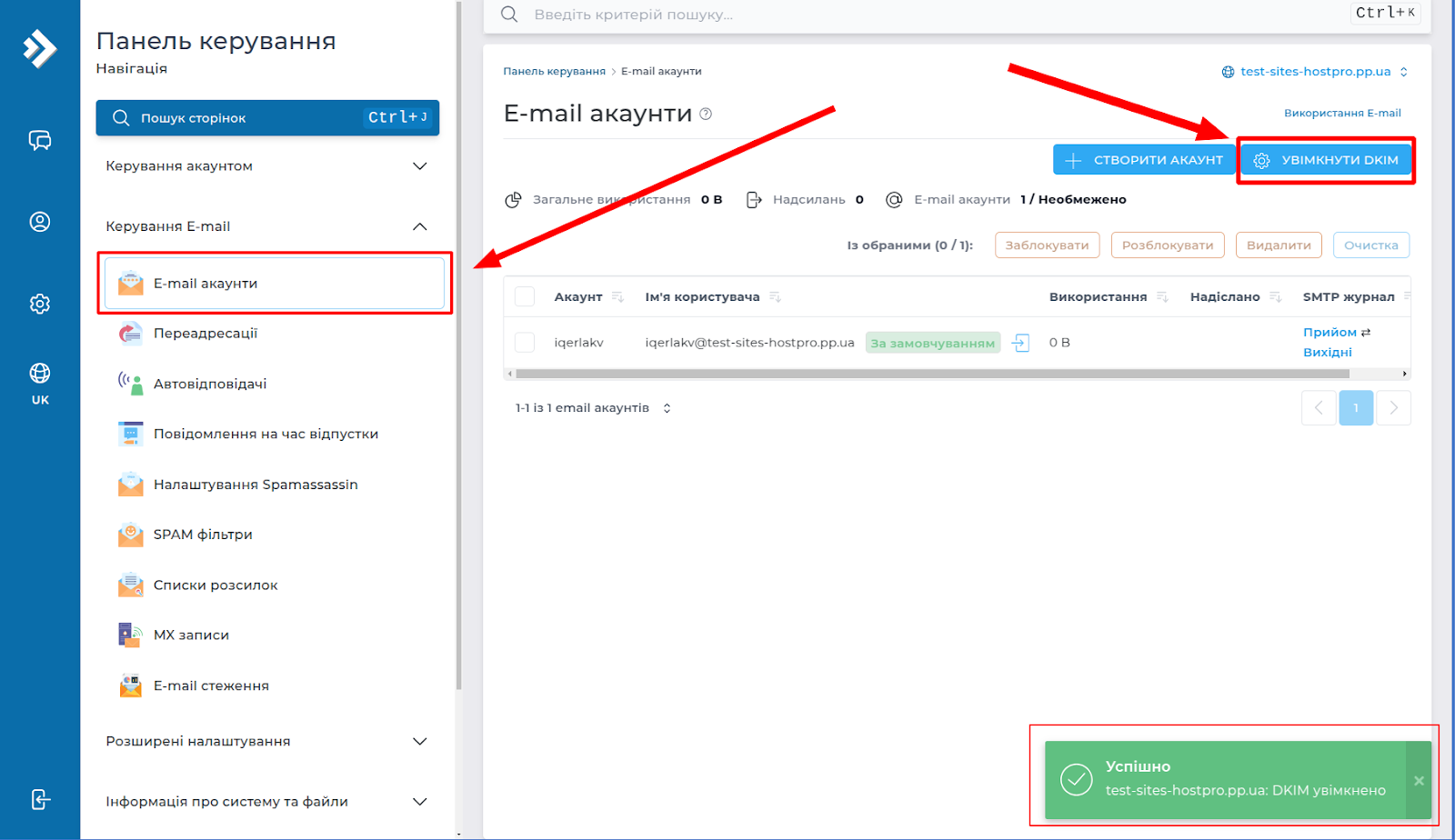Open E-mail стеження menu item
This screenshot has width=1455, height=840.
pyautogui.click(x=211, y=685)
